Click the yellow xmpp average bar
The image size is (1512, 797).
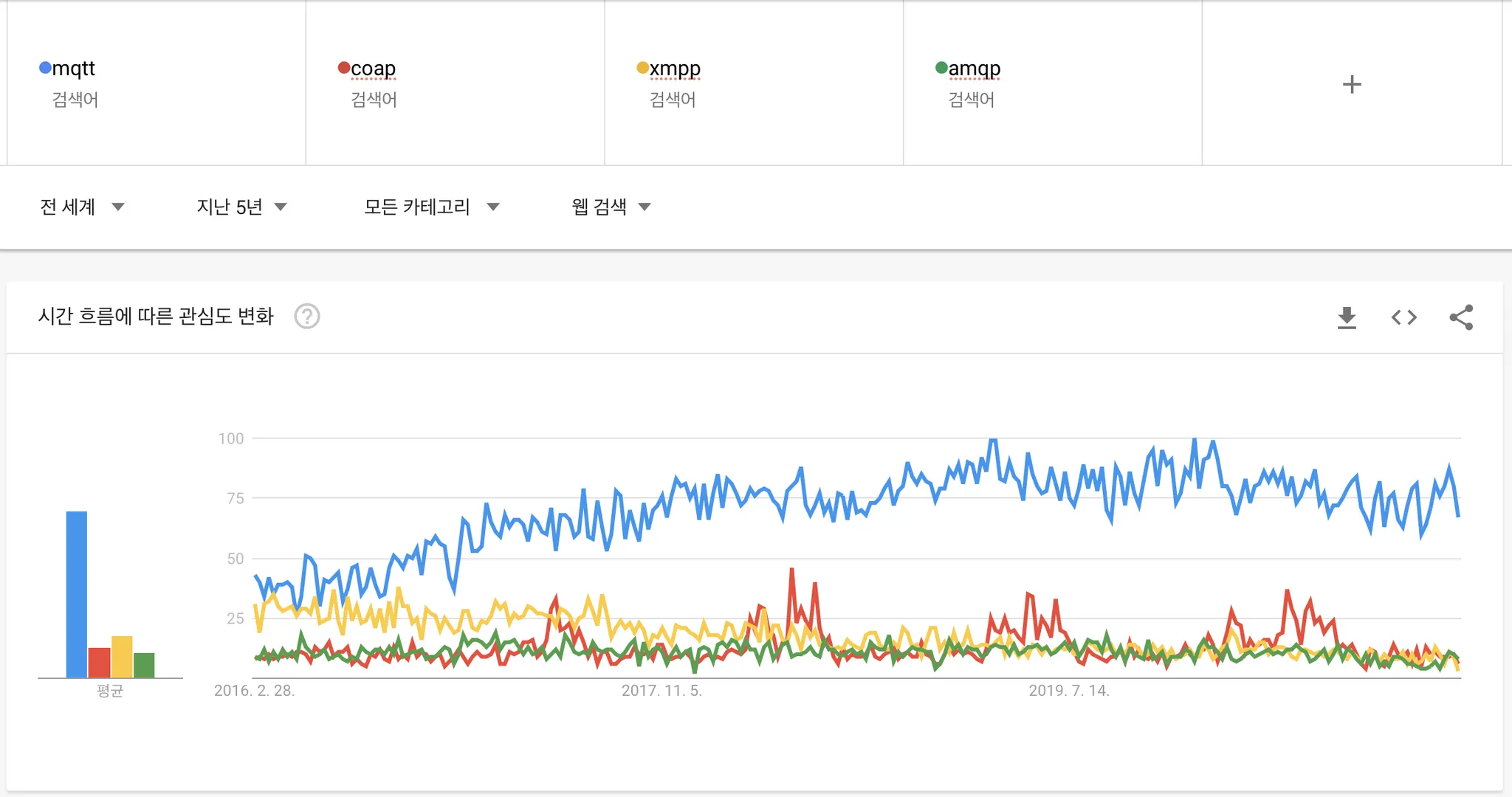click(122, 656)
